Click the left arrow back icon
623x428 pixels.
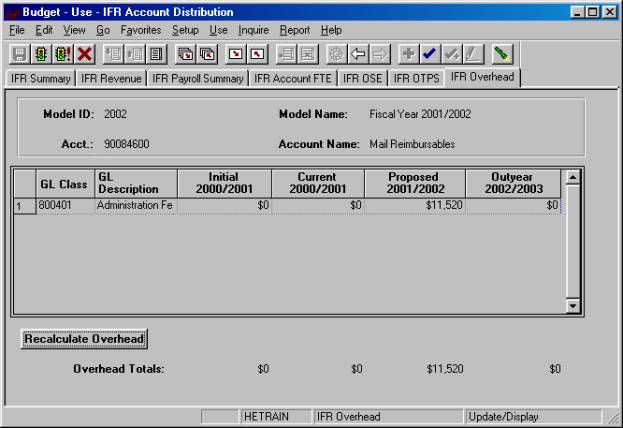click(357, 54)
